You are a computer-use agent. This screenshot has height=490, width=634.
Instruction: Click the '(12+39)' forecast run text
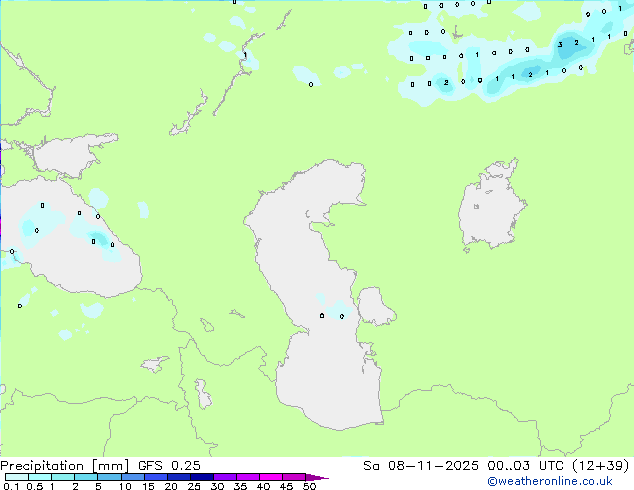pyautogui.click(x=601, y=466)
